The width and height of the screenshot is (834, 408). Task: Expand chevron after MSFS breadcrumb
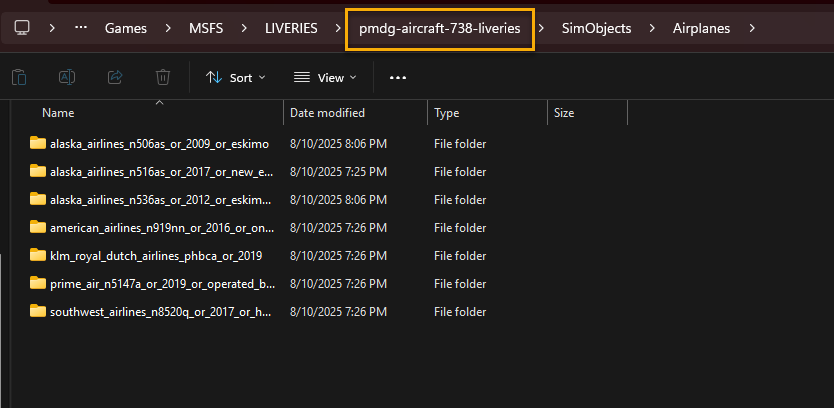[244, 28]
